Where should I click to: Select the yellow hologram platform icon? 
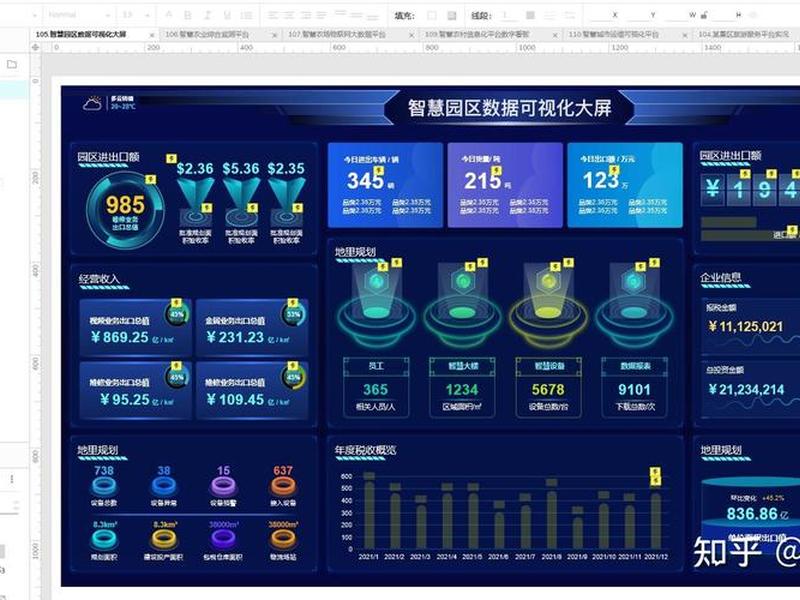(x=548, y=304)
